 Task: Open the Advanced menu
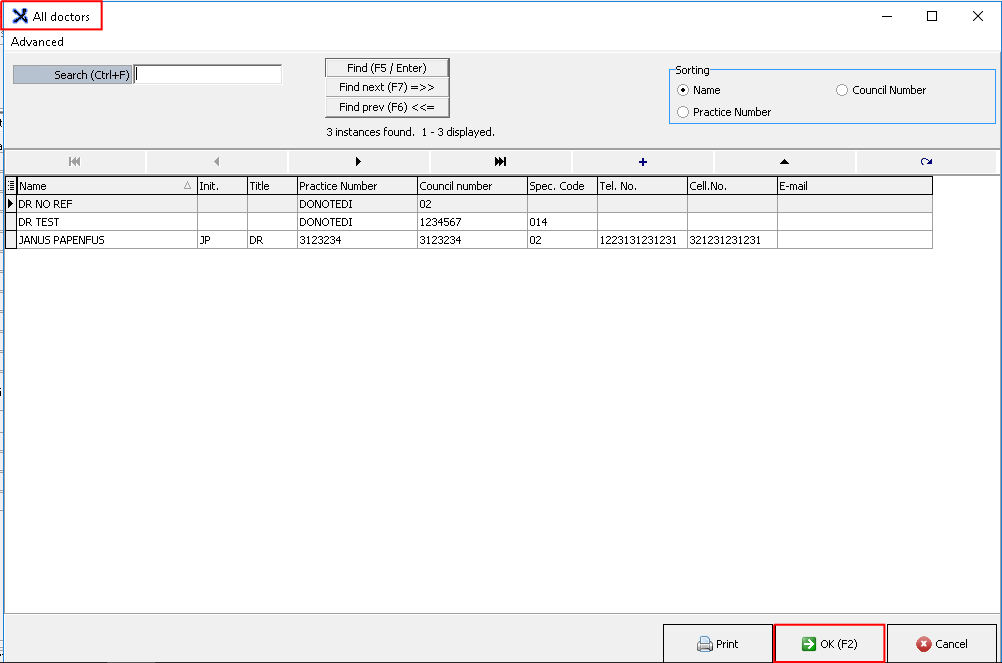(37, 42)
